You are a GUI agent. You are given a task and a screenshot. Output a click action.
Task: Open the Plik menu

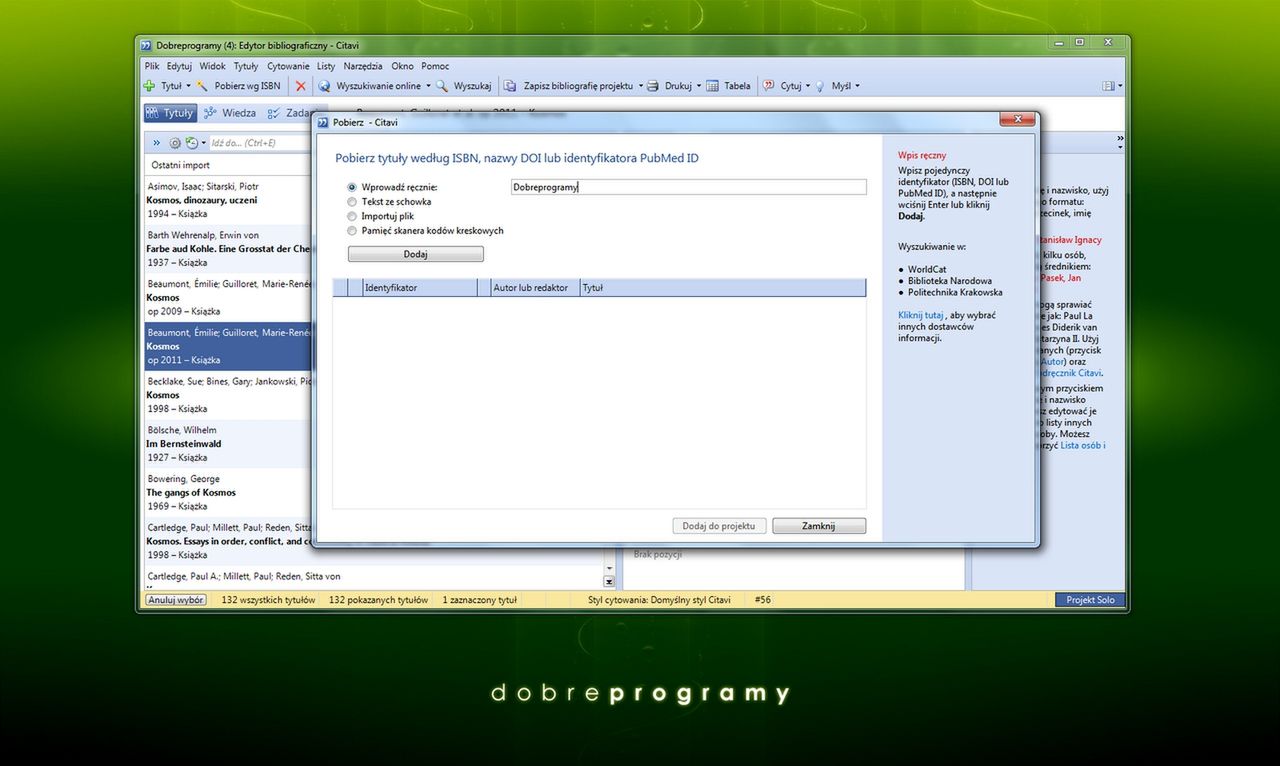[x=152, y=66]
